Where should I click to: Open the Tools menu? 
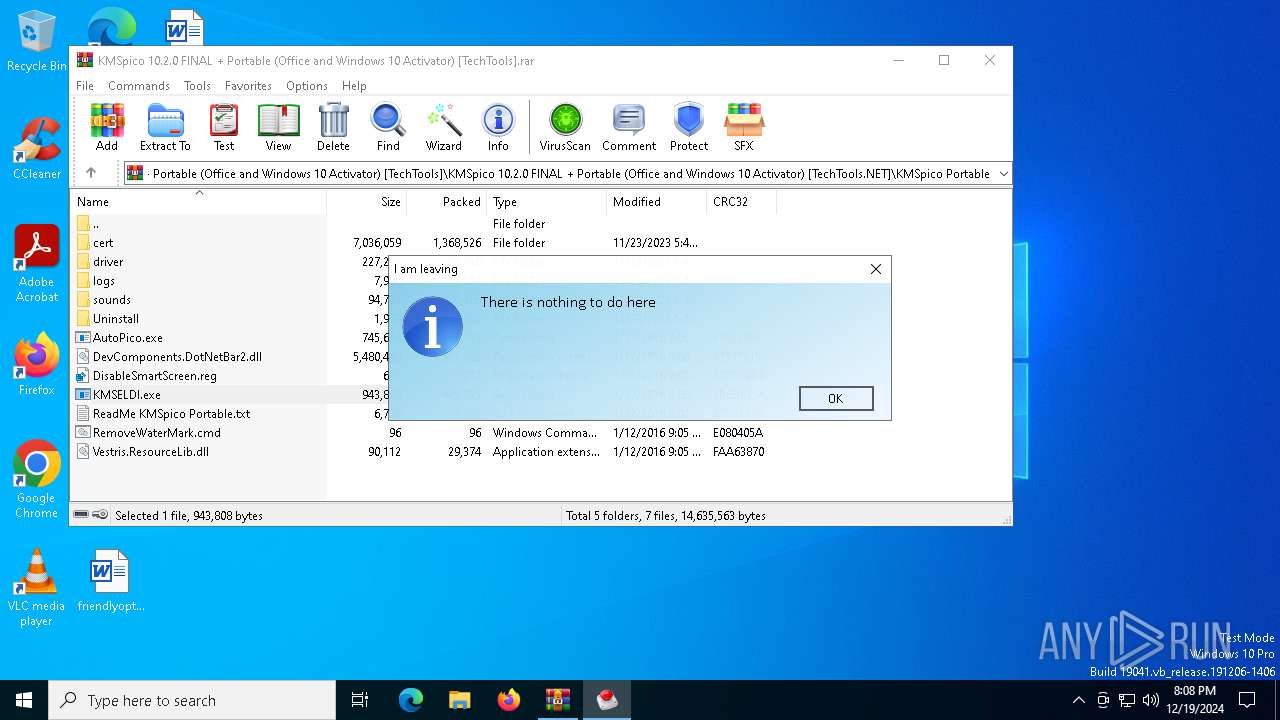(x=197, y=86)
